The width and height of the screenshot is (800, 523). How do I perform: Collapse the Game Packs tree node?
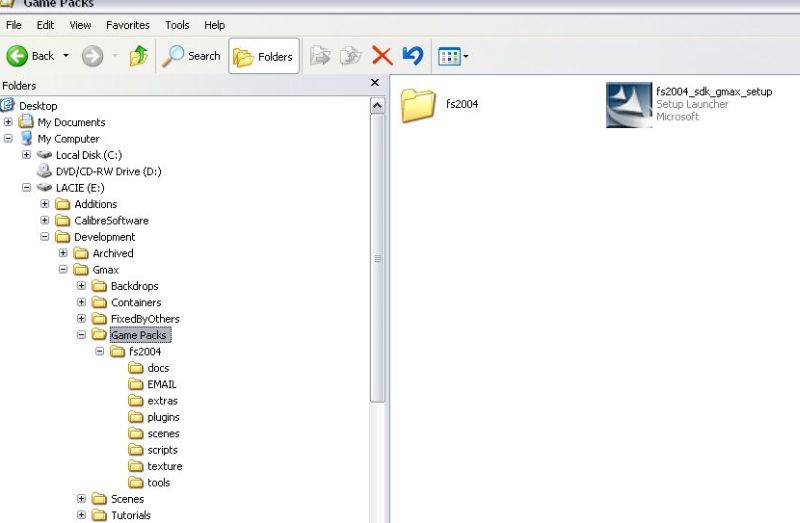(82, 335)
